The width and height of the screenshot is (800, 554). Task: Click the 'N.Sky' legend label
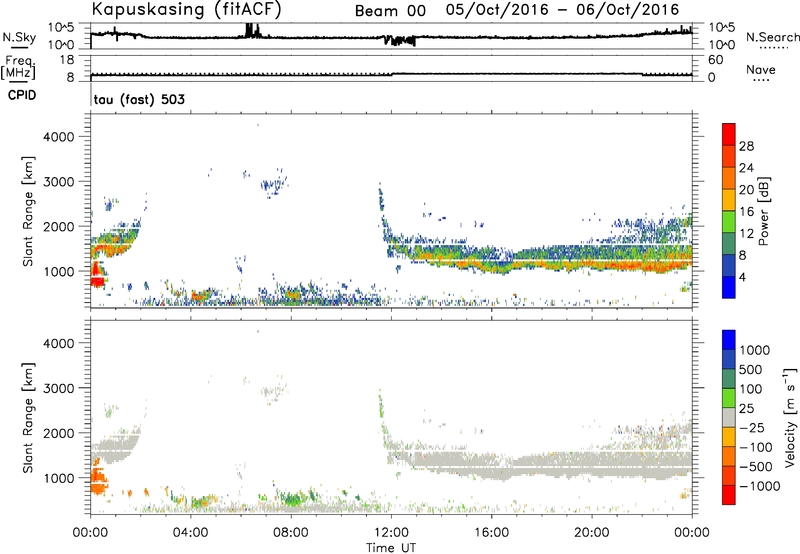[19, 37]
